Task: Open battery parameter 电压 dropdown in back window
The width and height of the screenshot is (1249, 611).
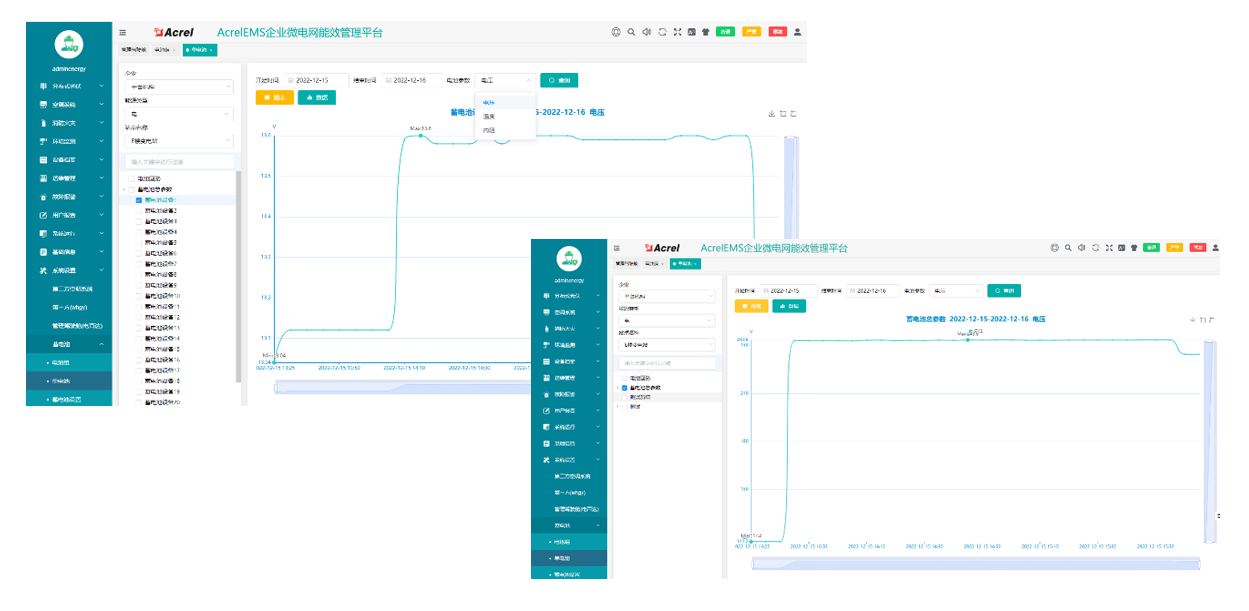Action: click(505, 80)
